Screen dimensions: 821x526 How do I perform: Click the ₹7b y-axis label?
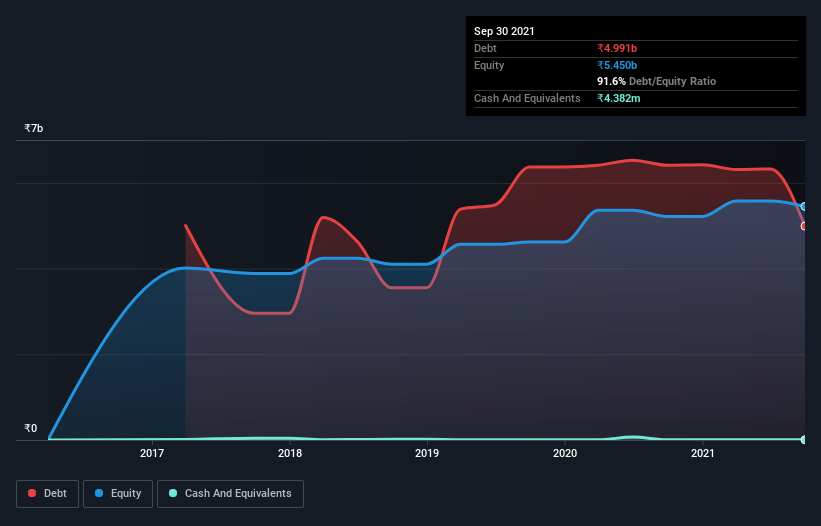click(34, 128)
